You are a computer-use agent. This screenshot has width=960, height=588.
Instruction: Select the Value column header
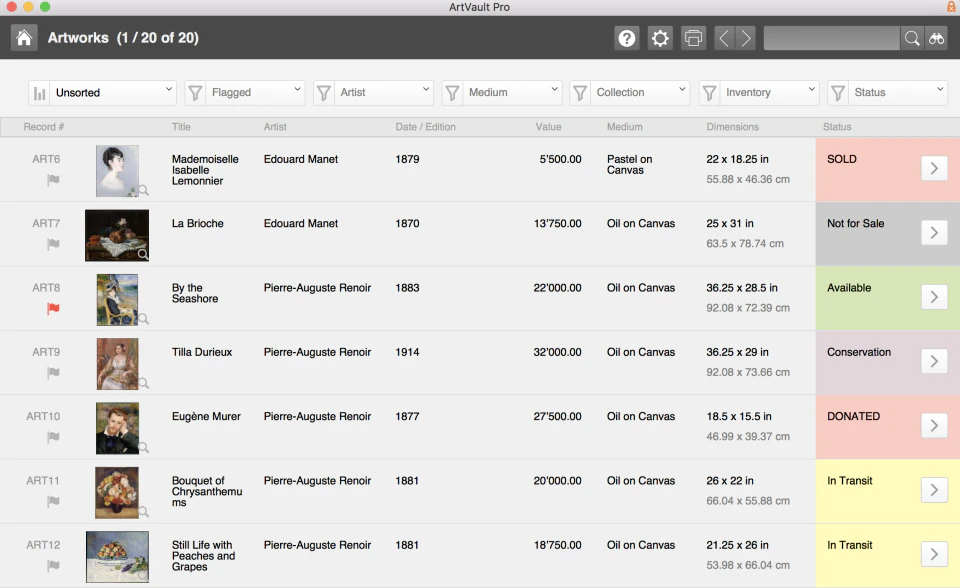(x=549, y=127)
